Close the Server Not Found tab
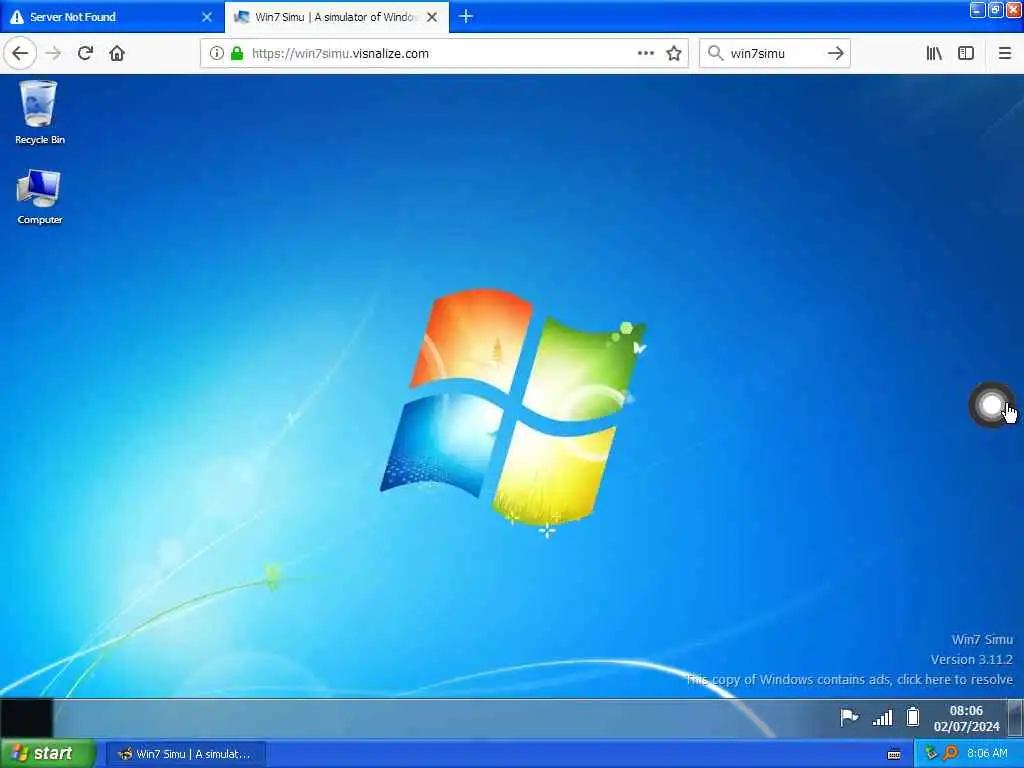Viewport: 1024px width, 768px height. point(207,17)
